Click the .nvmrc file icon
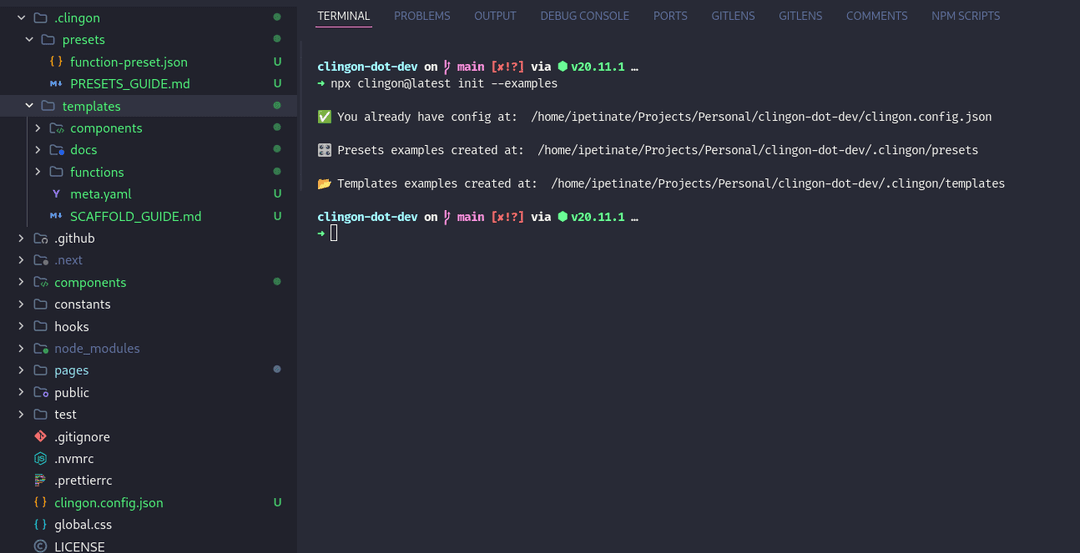Viewport: 1080px width, 553px height. click(40, 459)
